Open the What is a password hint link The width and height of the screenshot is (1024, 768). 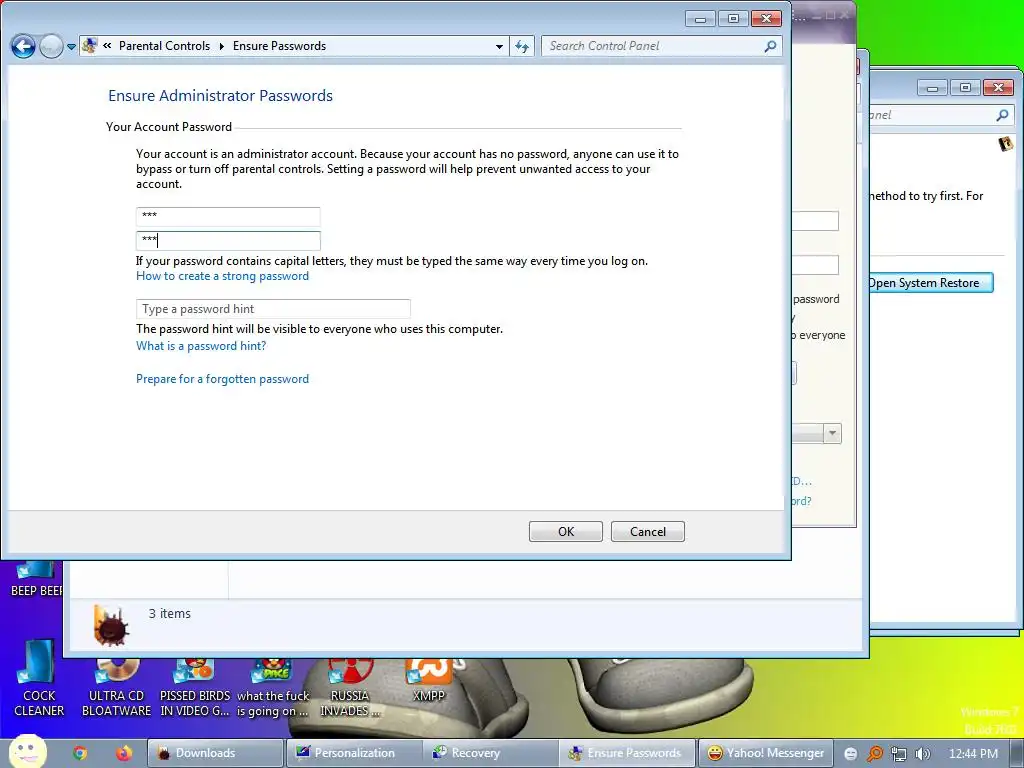tap(201, 346)
